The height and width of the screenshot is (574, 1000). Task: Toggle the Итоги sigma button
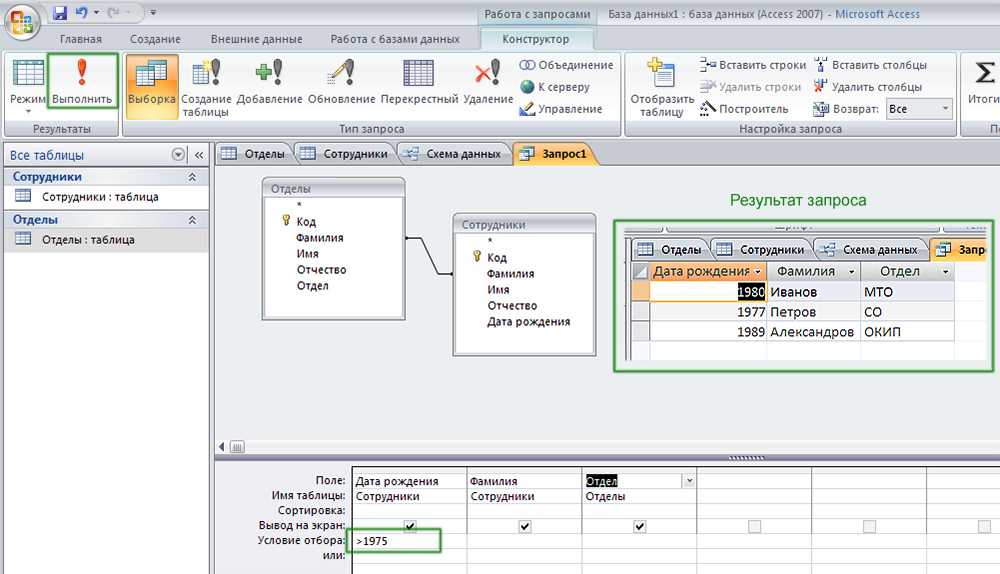(x=984, y=81)
